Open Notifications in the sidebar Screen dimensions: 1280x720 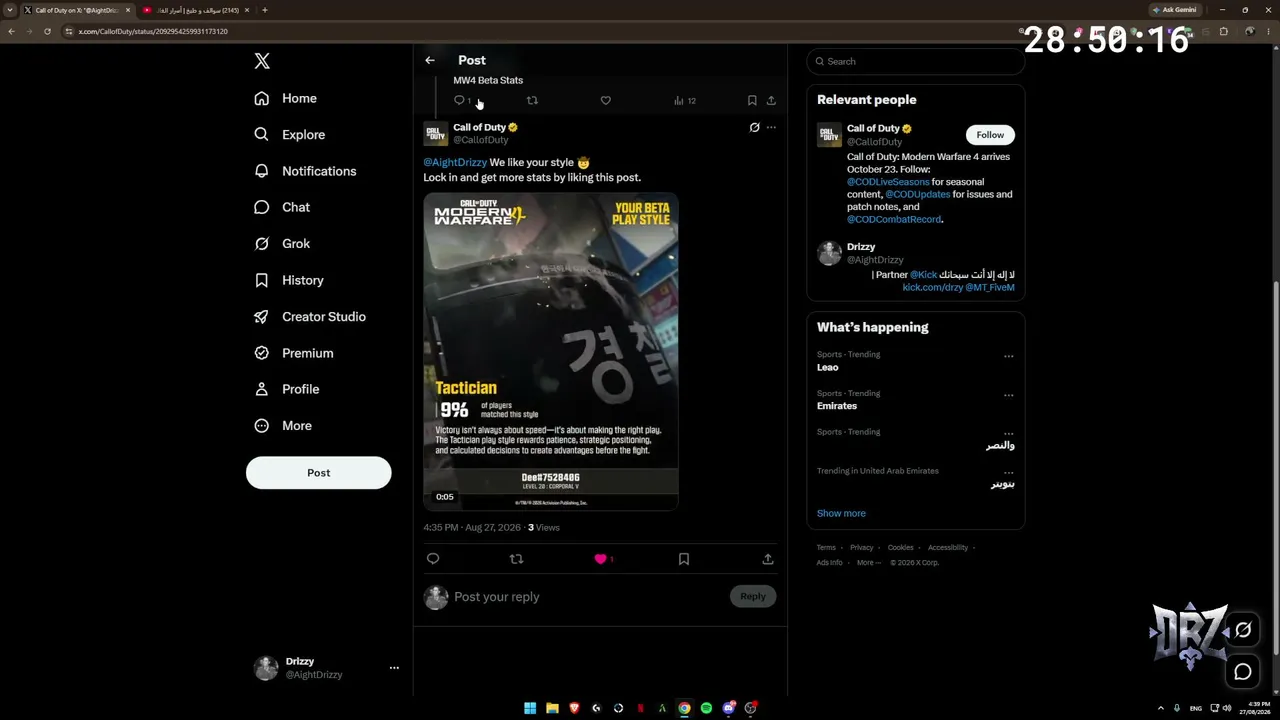305,171
